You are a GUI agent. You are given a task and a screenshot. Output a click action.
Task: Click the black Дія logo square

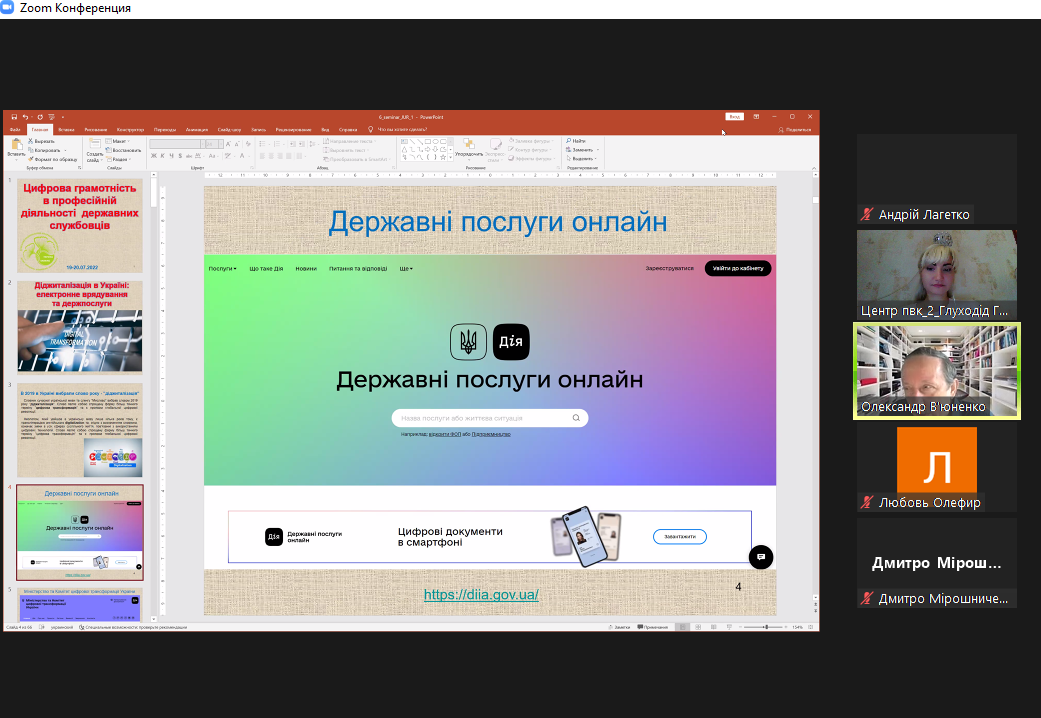(511, 342)
